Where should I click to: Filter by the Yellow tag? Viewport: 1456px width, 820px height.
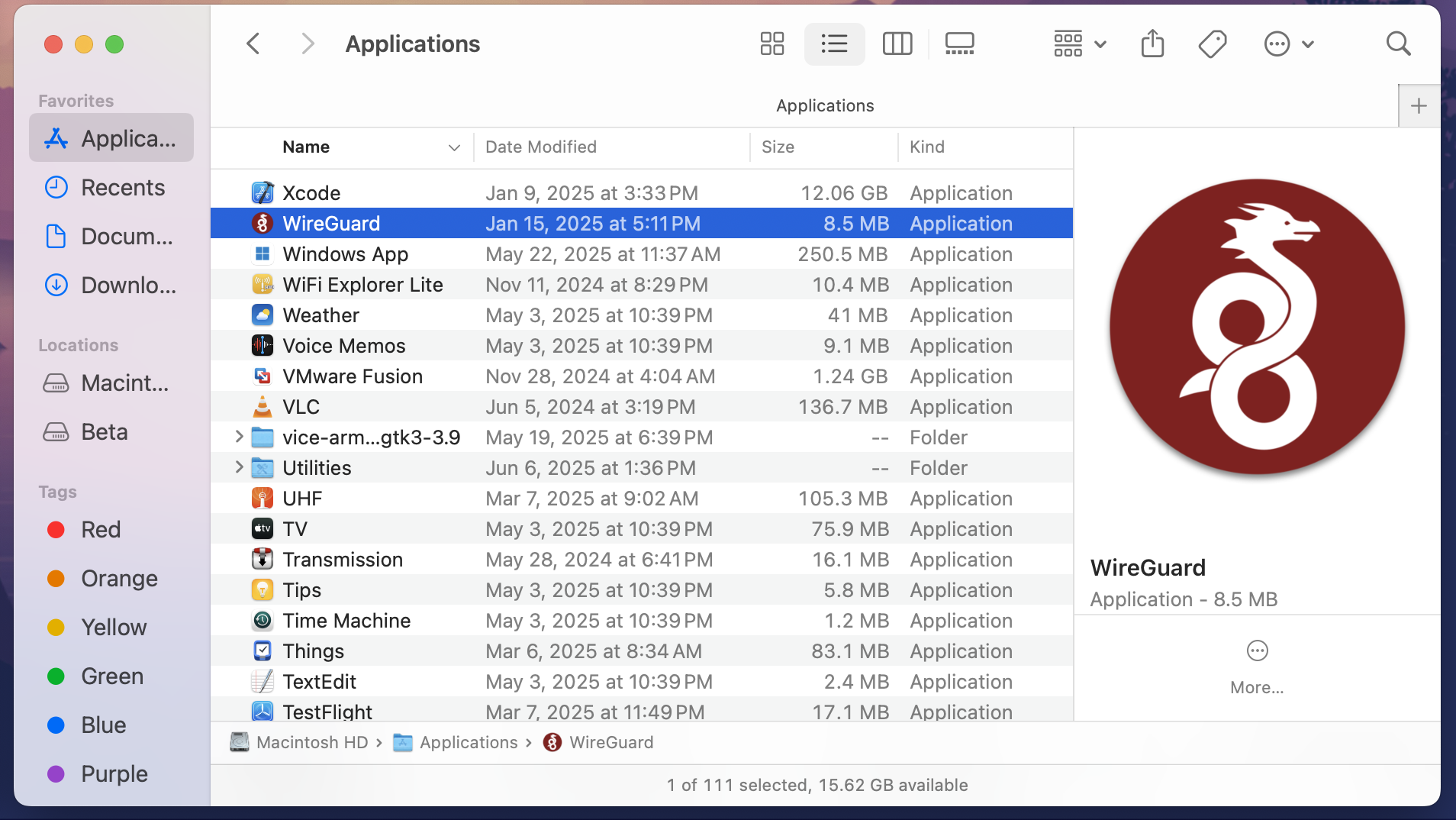[x=111, y=627]
